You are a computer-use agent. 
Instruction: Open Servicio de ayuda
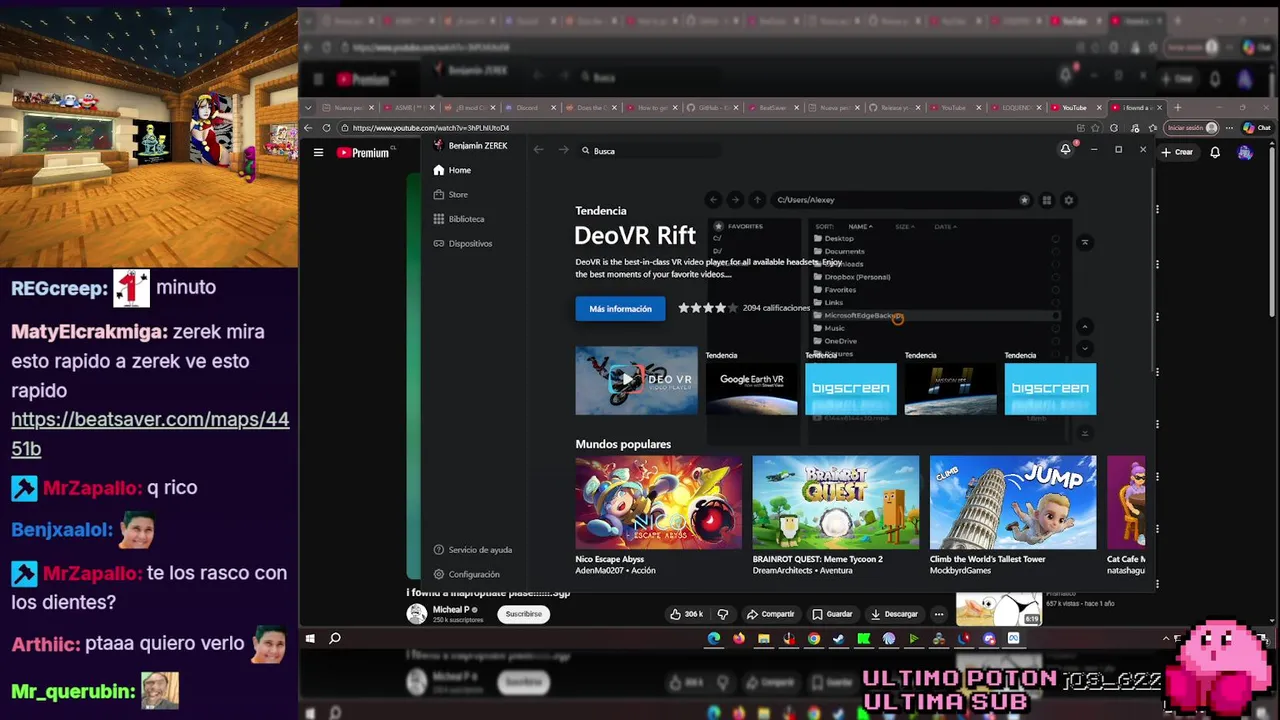point(473,550)
